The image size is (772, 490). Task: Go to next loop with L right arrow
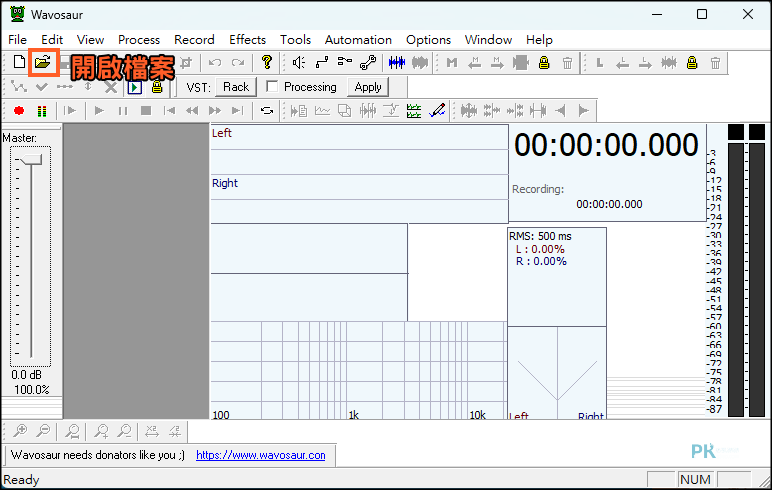coord(645,63)
